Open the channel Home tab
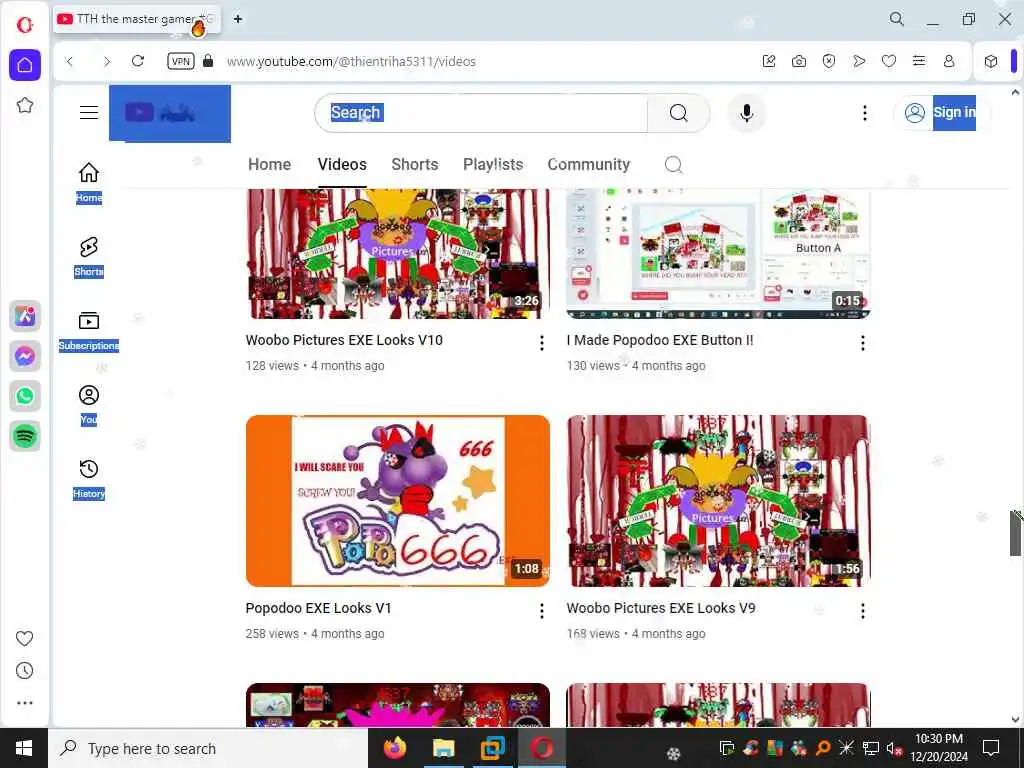Viewport: 1024px width, 768px height. [x=269, y=165]
